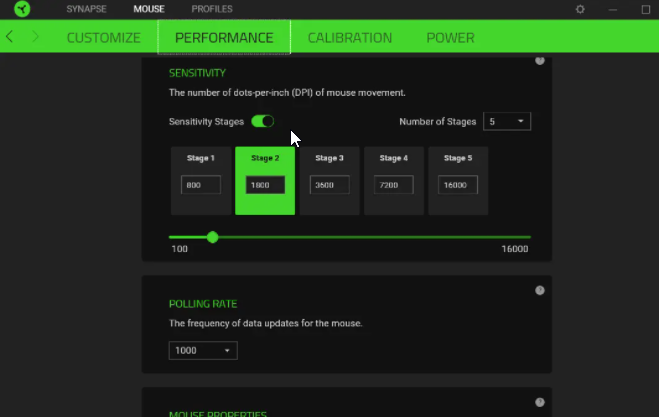Maximize the Synapse window
The width and height of the screenshot is (659, 417).
pyautogui.click(x=646, y=9)
